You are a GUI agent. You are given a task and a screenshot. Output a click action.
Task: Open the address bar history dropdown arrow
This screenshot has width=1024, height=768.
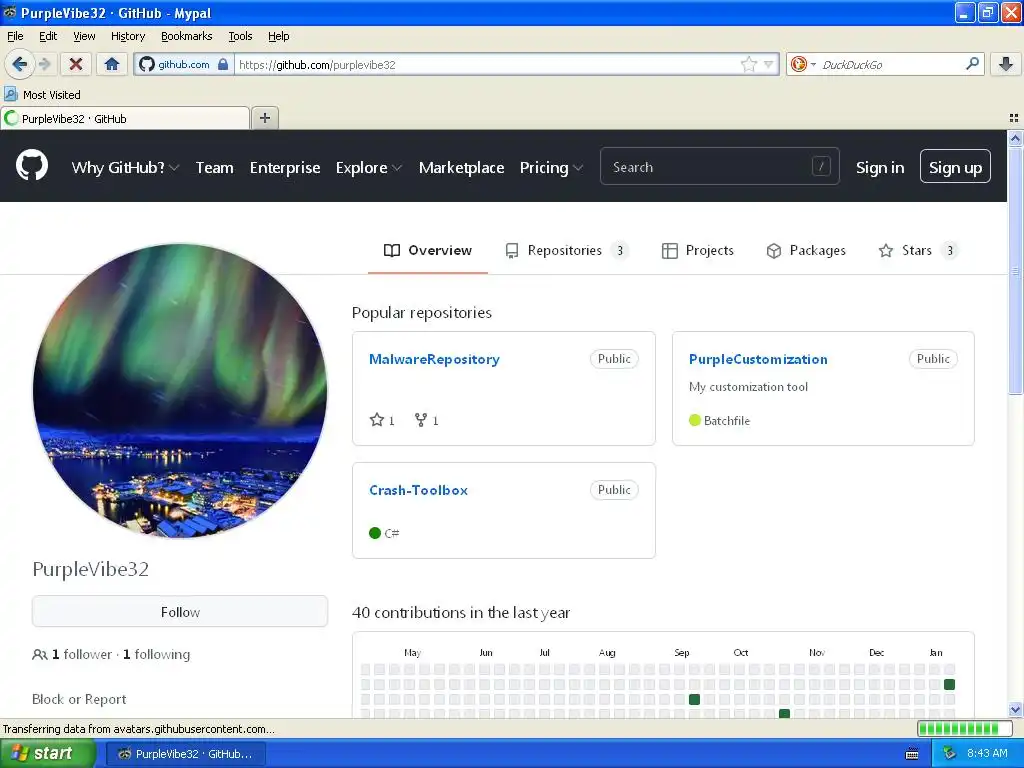tap(769, 64)
